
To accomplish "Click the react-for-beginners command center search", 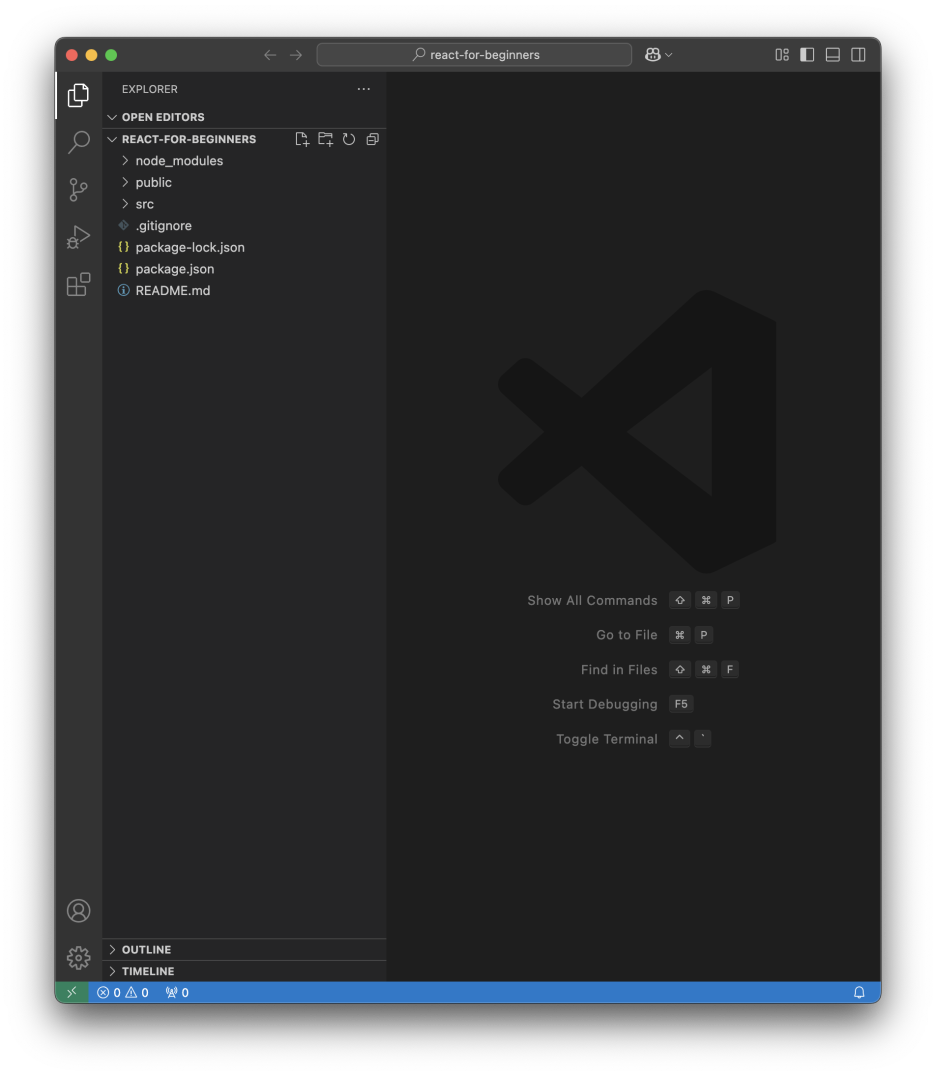I will coord(474,55).
